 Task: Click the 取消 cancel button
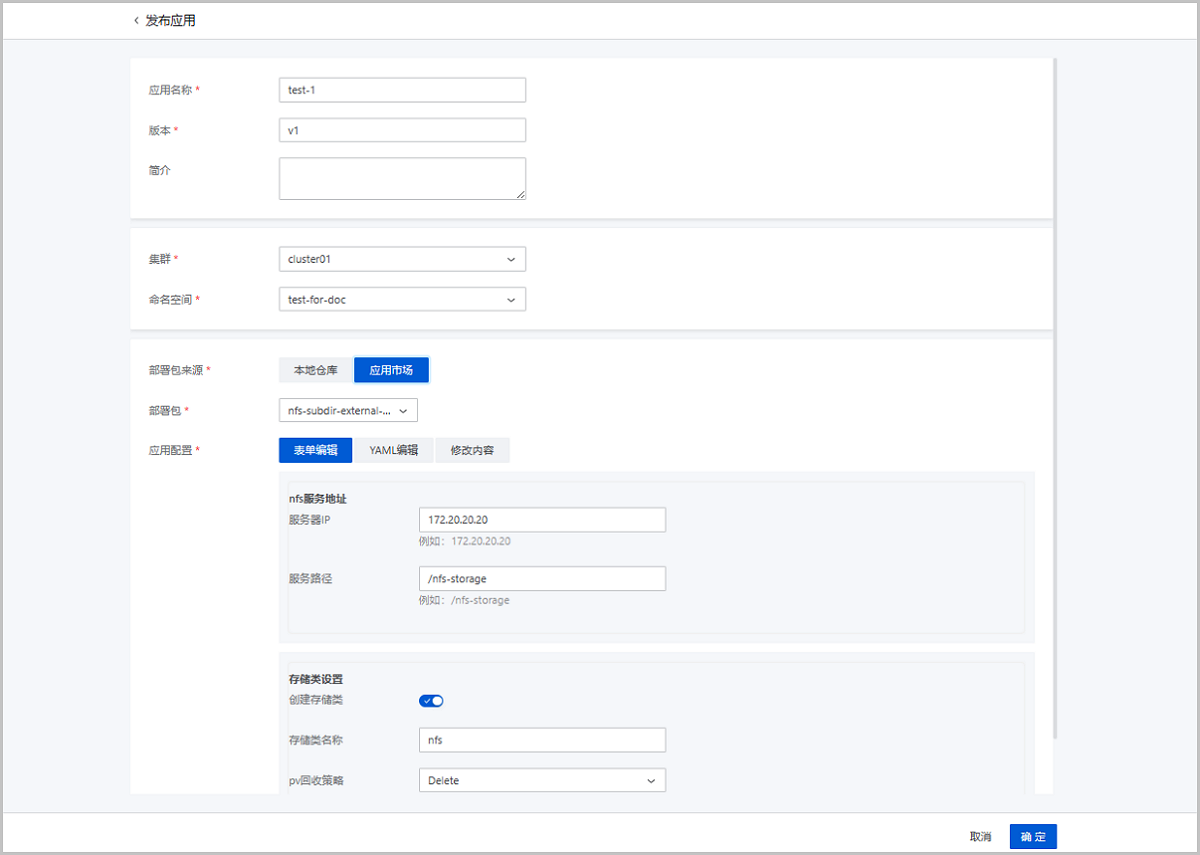click(x=980, y=837)
